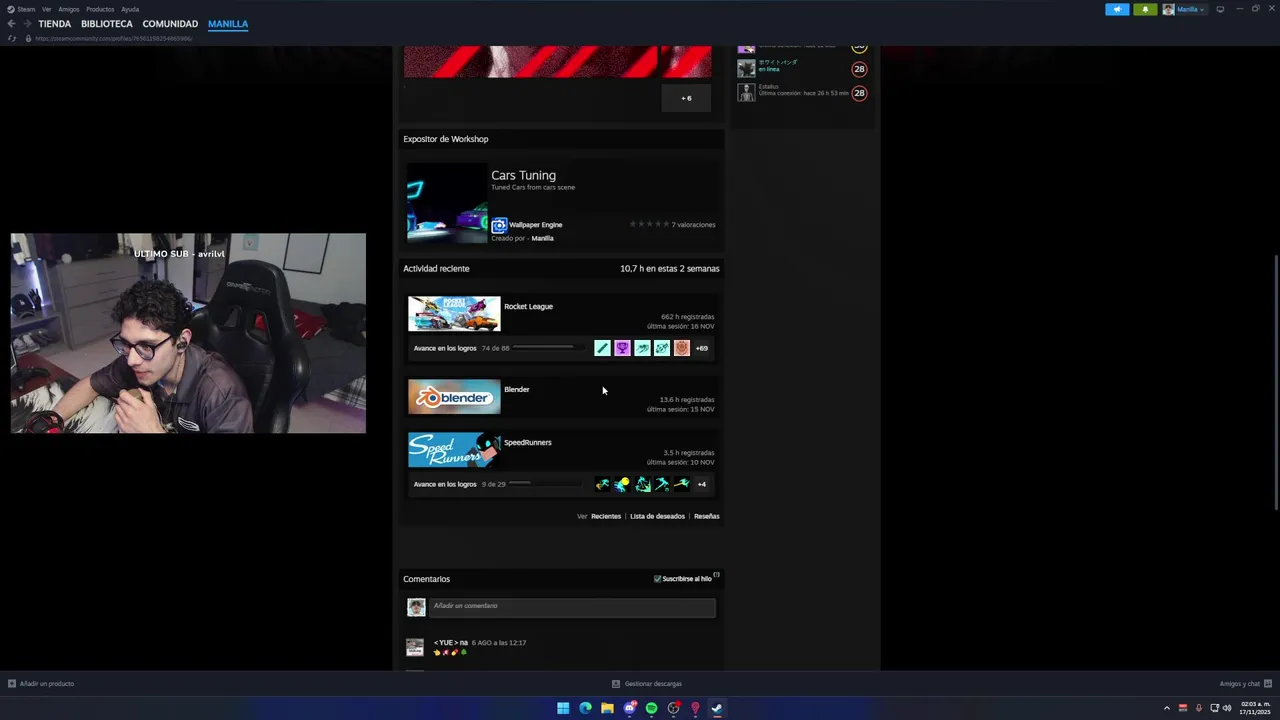Click the Steam forward navigation arrow
Screen dimensions: 1280x720
coord(27,24)
